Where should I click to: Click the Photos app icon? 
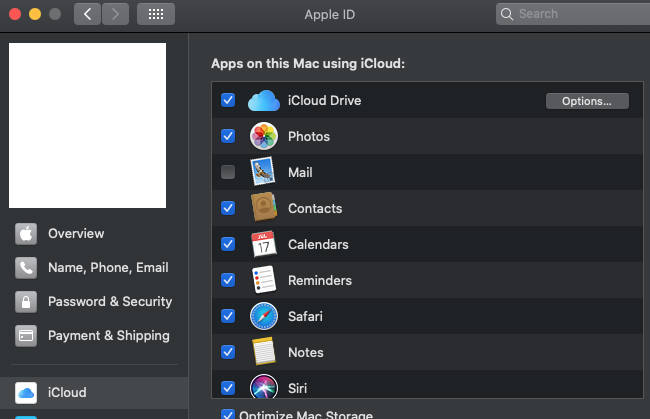point(264,136)
